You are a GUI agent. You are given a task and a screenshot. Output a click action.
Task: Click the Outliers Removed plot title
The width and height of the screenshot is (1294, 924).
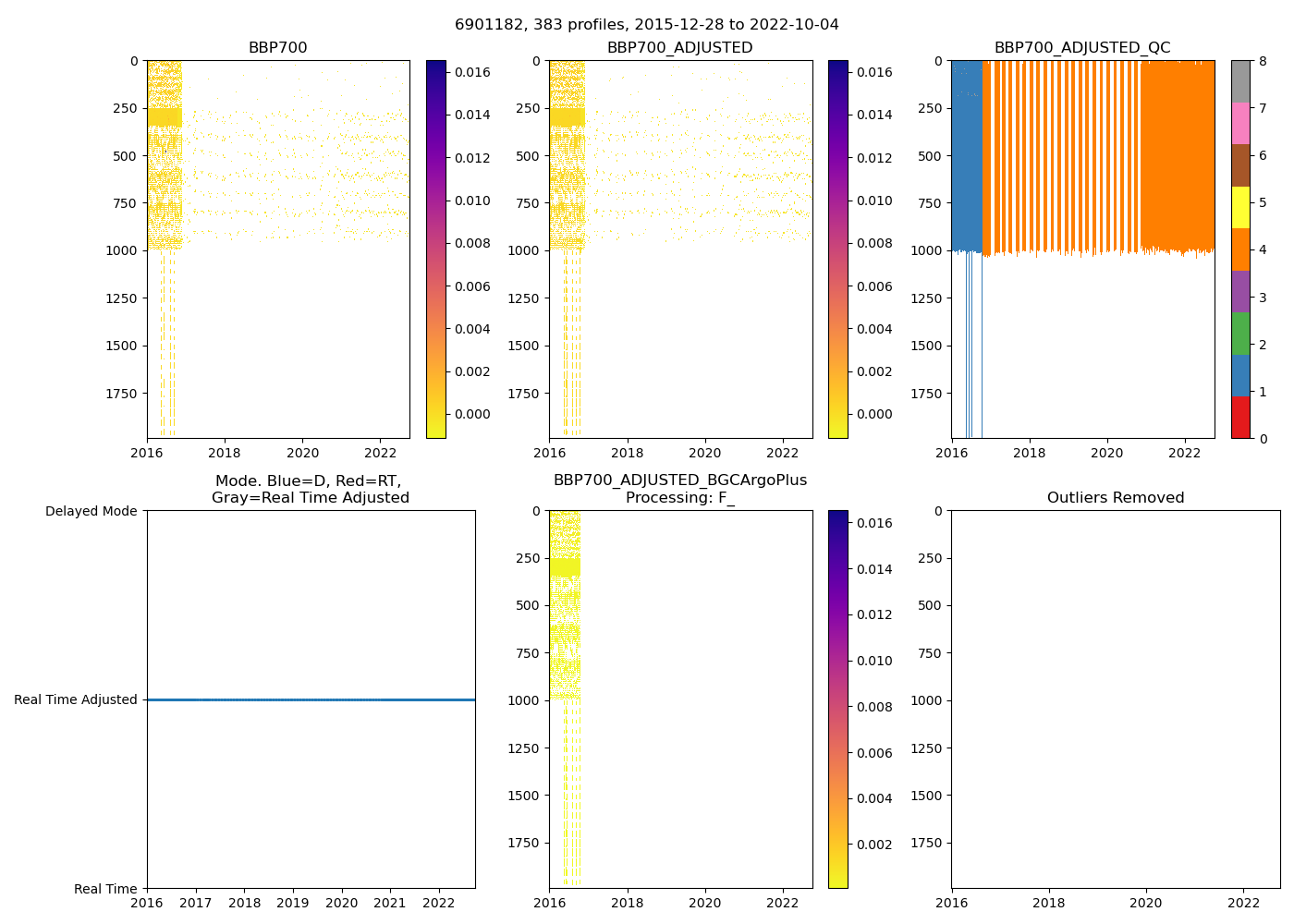click(1115, 498)
